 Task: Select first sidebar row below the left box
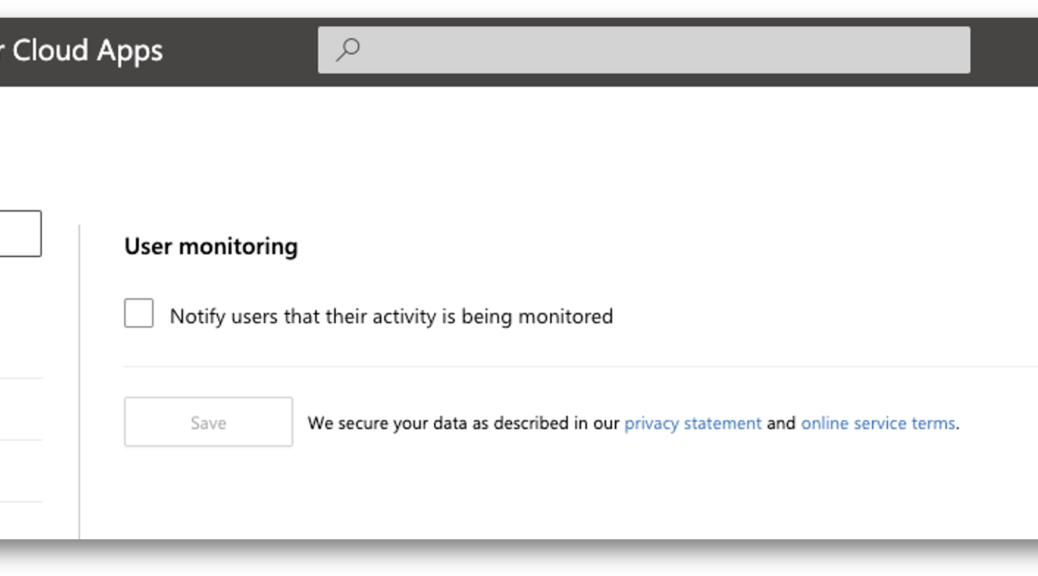(x=21, y=318)
